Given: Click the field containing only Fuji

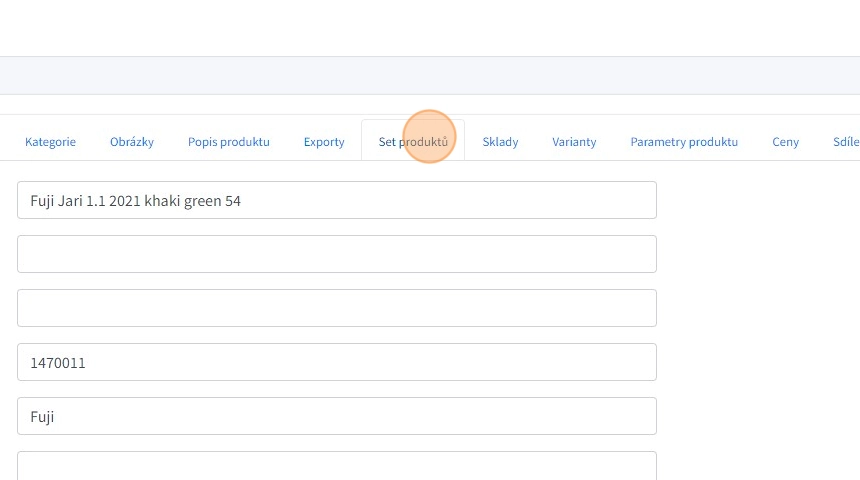Looking at the screenshot, I should tap(337, 416).
